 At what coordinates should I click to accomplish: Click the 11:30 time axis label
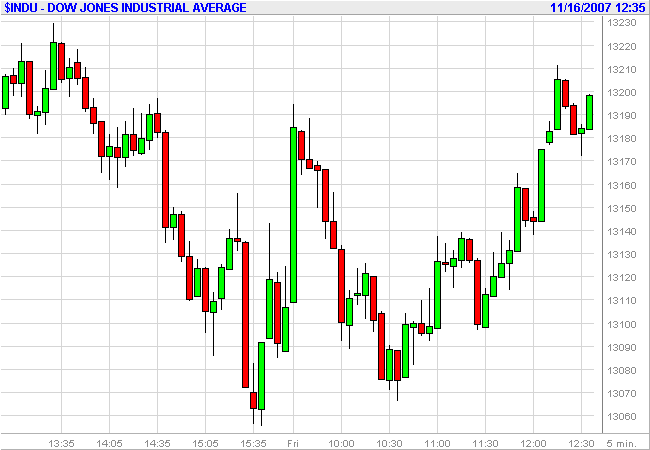point(485,444)
